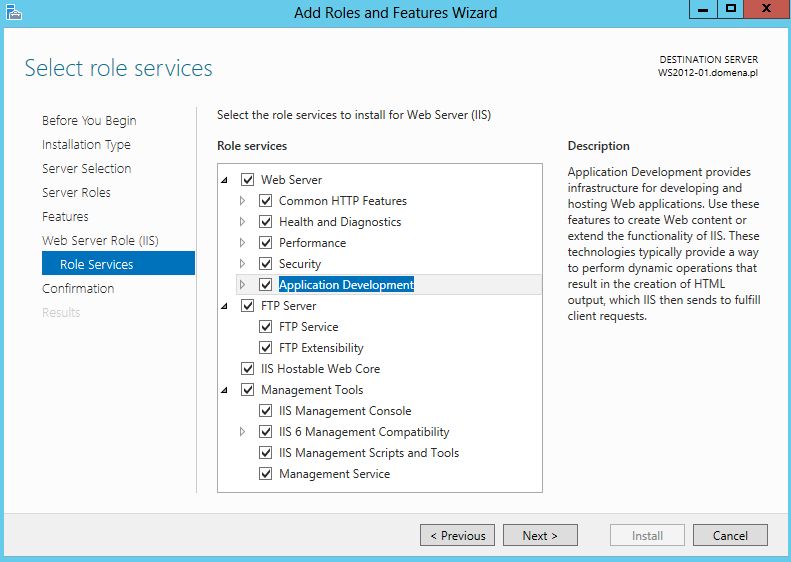Screen dimensions: 791x562
Task: Go to the Server Roles step
Action: point(76,193)
